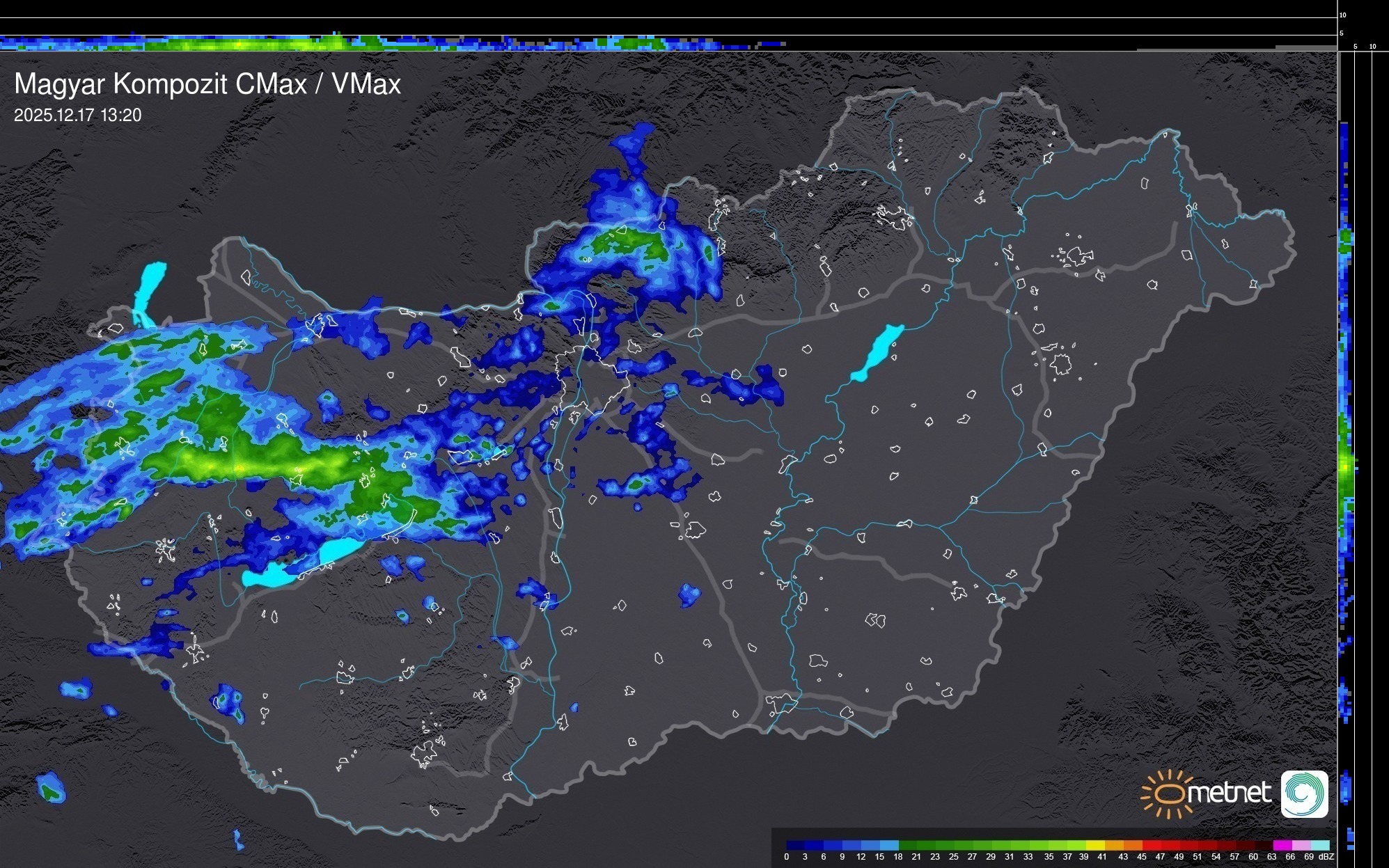Screen dimensions: 1389x868
Task: Click the yellow 39 dBZ legend swatch
Action: [x=1095, y=846]
